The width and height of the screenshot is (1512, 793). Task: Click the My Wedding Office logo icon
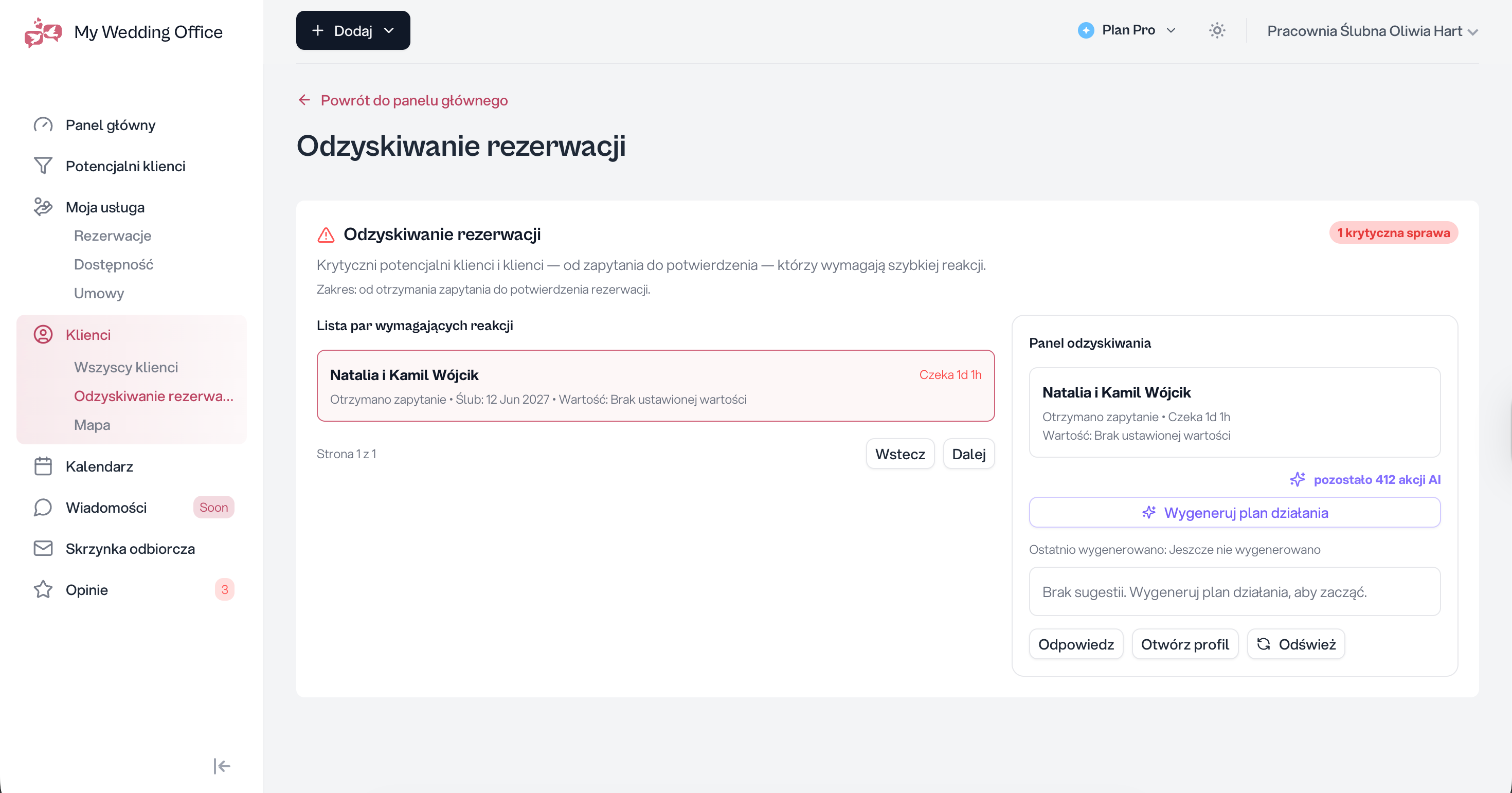click(43, 32)
